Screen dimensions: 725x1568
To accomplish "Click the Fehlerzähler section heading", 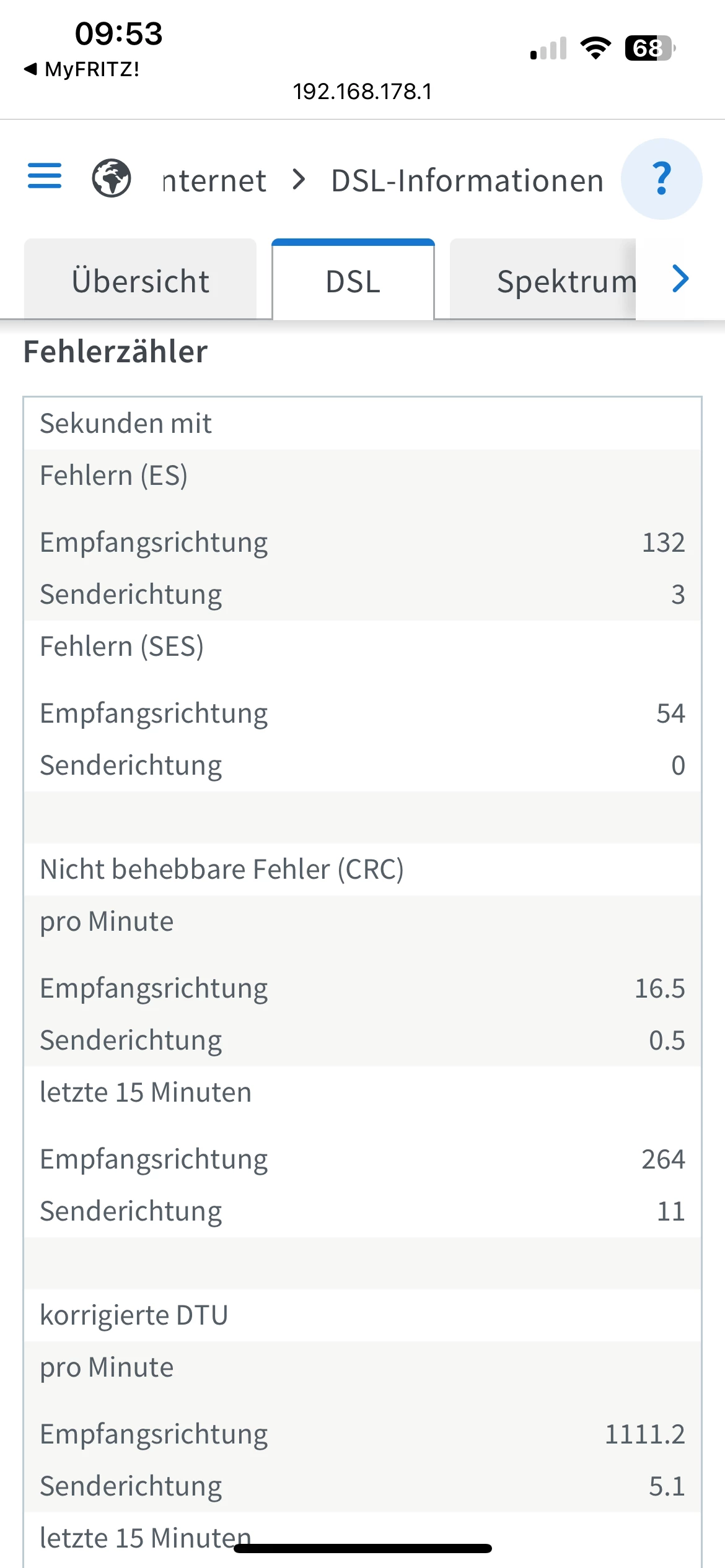I will click(x=115, y=352).
